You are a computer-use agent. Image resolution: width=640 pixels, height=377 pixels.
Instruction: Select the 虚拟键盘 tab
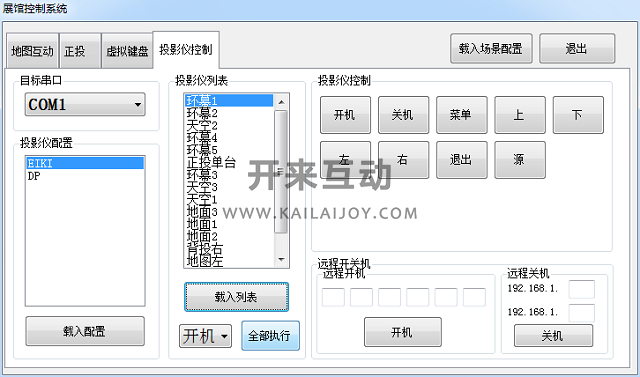pyautogui.click(x=127, y=51)
